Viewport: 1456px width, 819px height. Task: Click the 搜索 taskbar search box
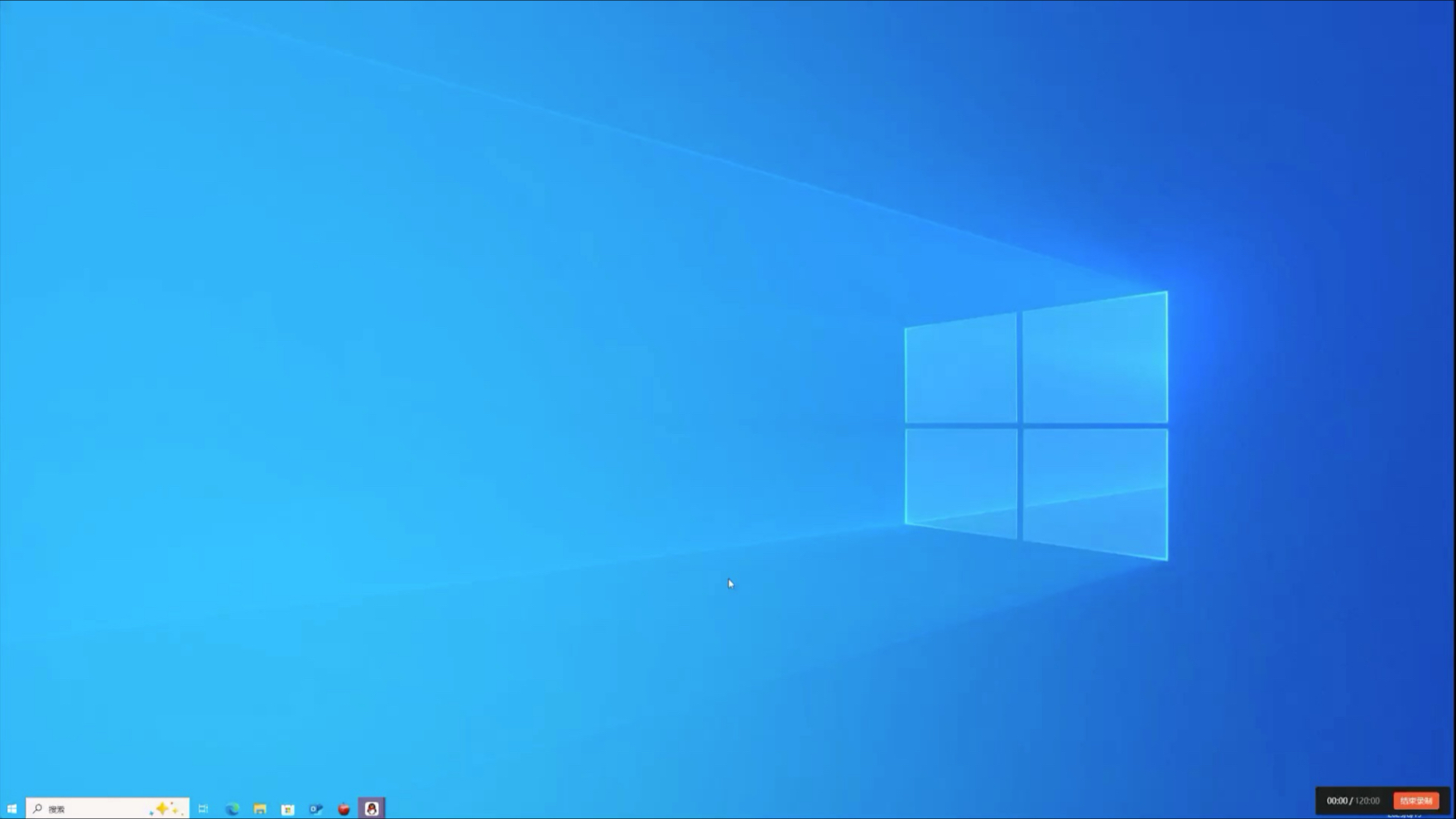click(x=108, y=808)
